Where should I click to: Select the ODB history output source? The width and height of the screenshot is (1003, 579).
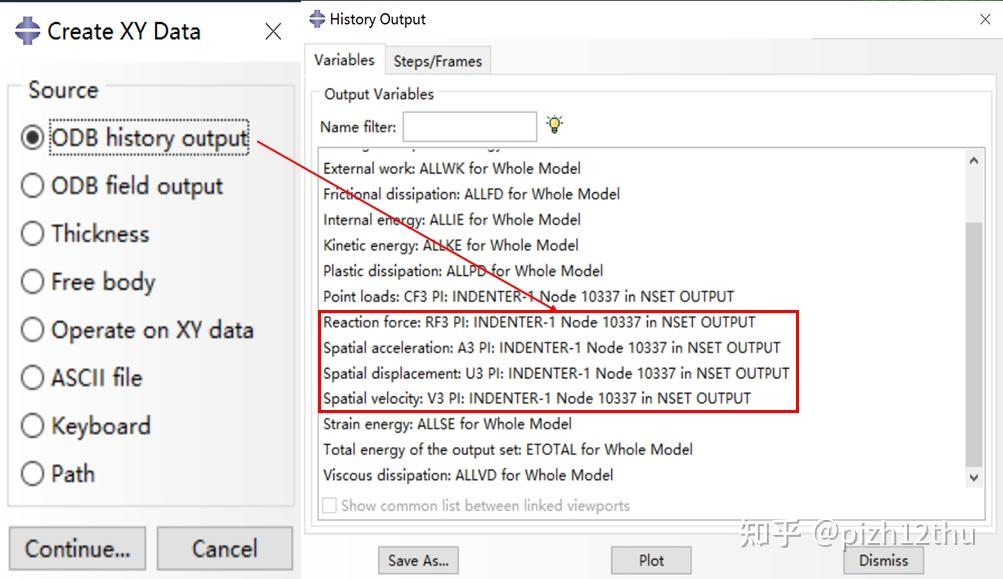tap(31, 139)
